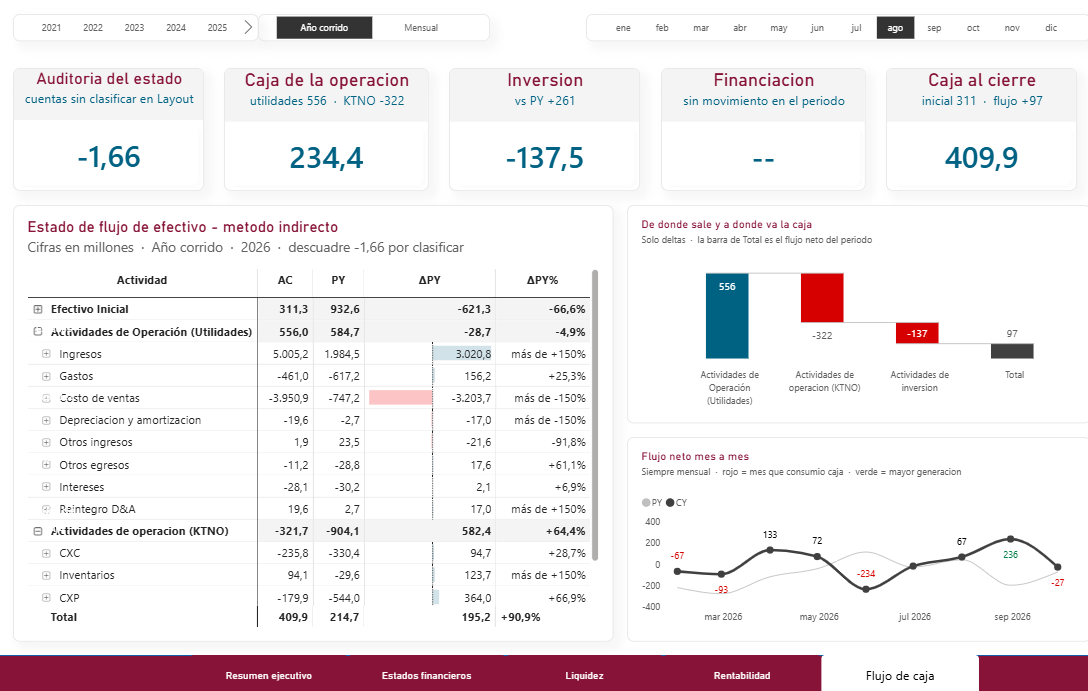
Task: Click the cash flow table vertical scrollbar
Action: coord(595,415)
